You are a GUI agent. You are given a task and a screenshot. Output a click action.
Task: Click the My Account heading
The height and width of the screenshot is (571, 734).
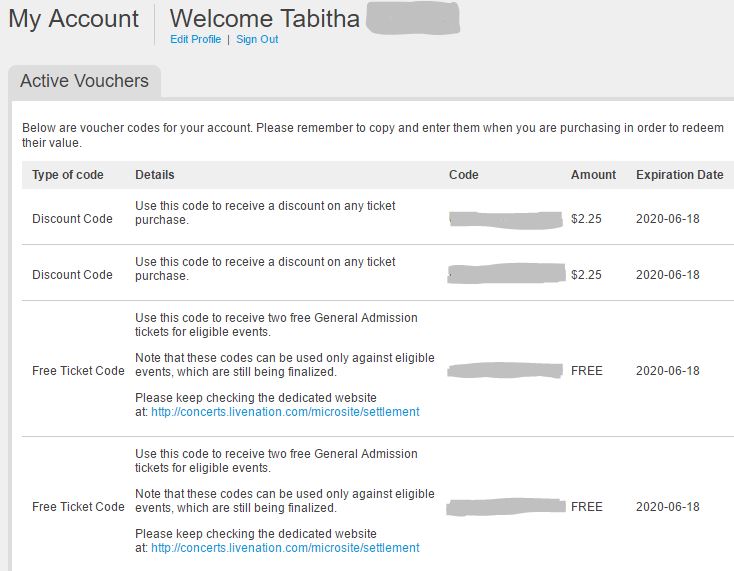(74, 19)
